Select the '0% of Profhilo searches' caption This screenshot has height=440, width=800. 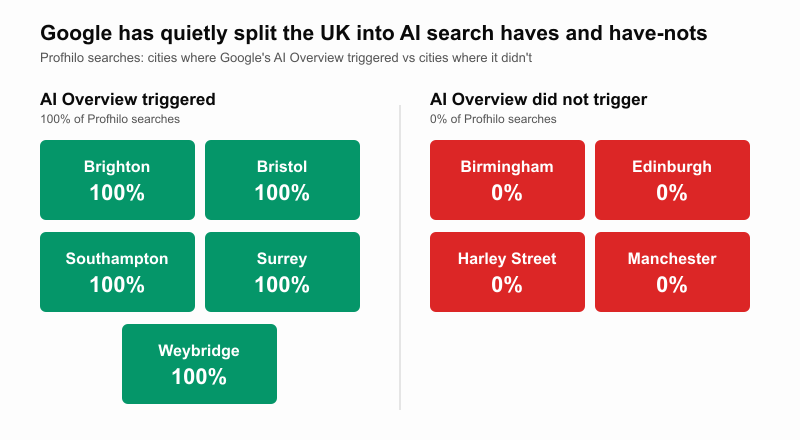[493, 119]
